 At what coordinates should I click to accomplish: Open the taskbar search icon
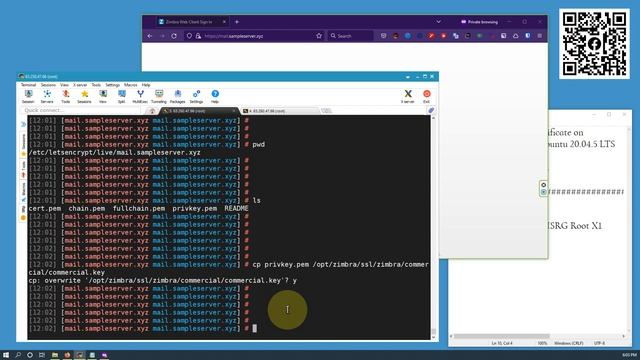coord(18,355)
